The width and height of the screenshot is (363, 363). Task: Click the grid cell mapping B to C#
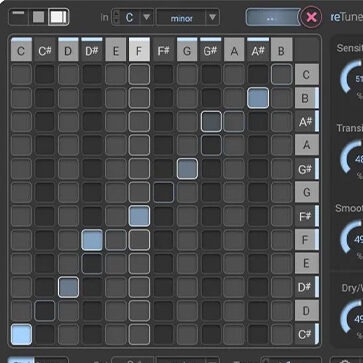click(282, 334)
